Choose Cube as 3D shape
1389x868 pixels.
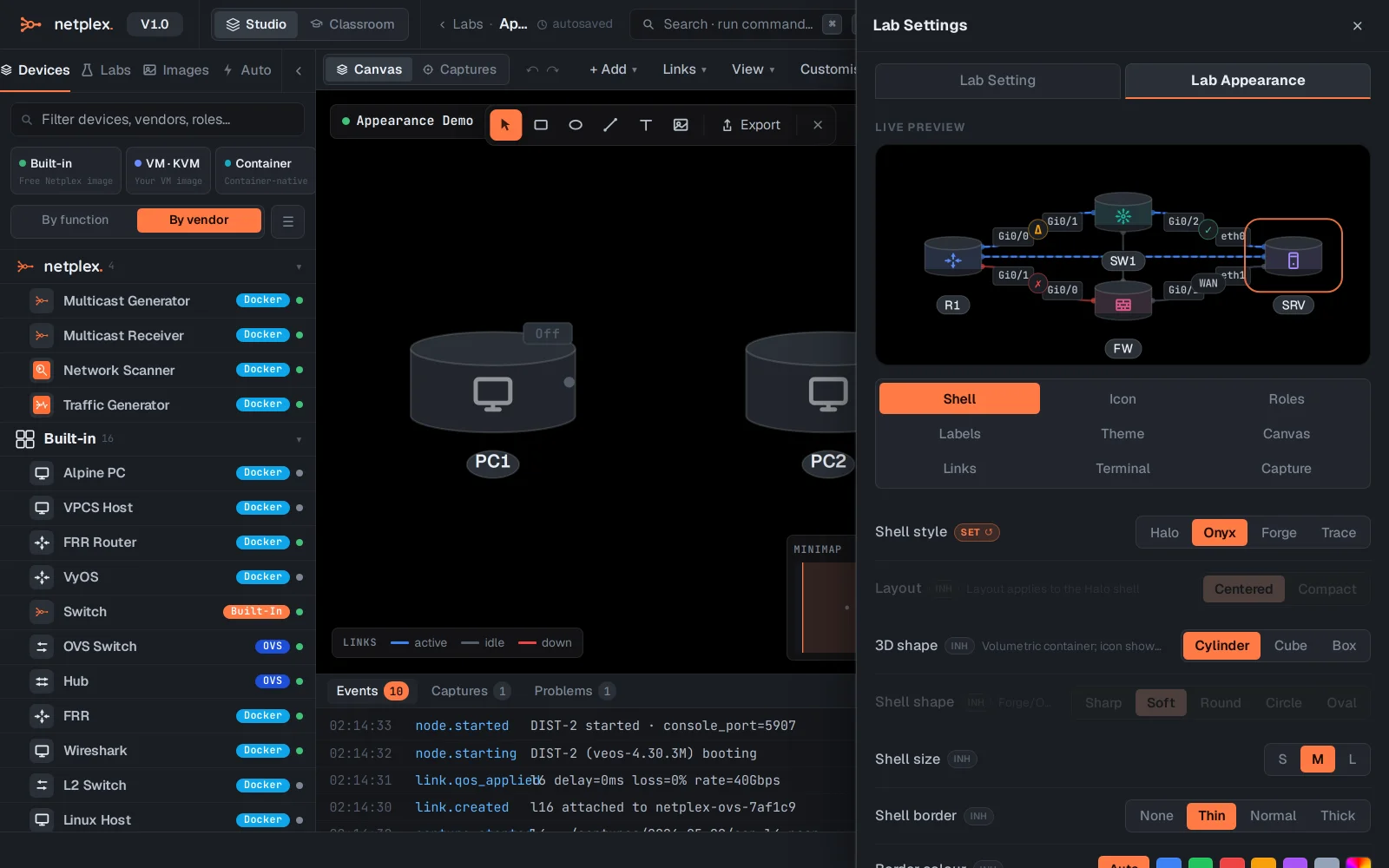click(1290, 646)
